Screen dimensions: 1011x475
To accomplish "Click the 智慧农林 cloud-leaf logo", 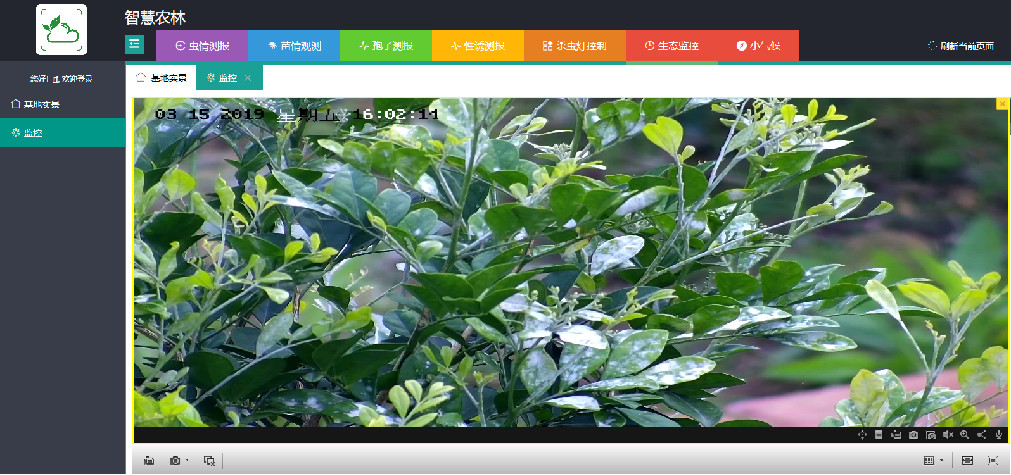I will (61, 30).
